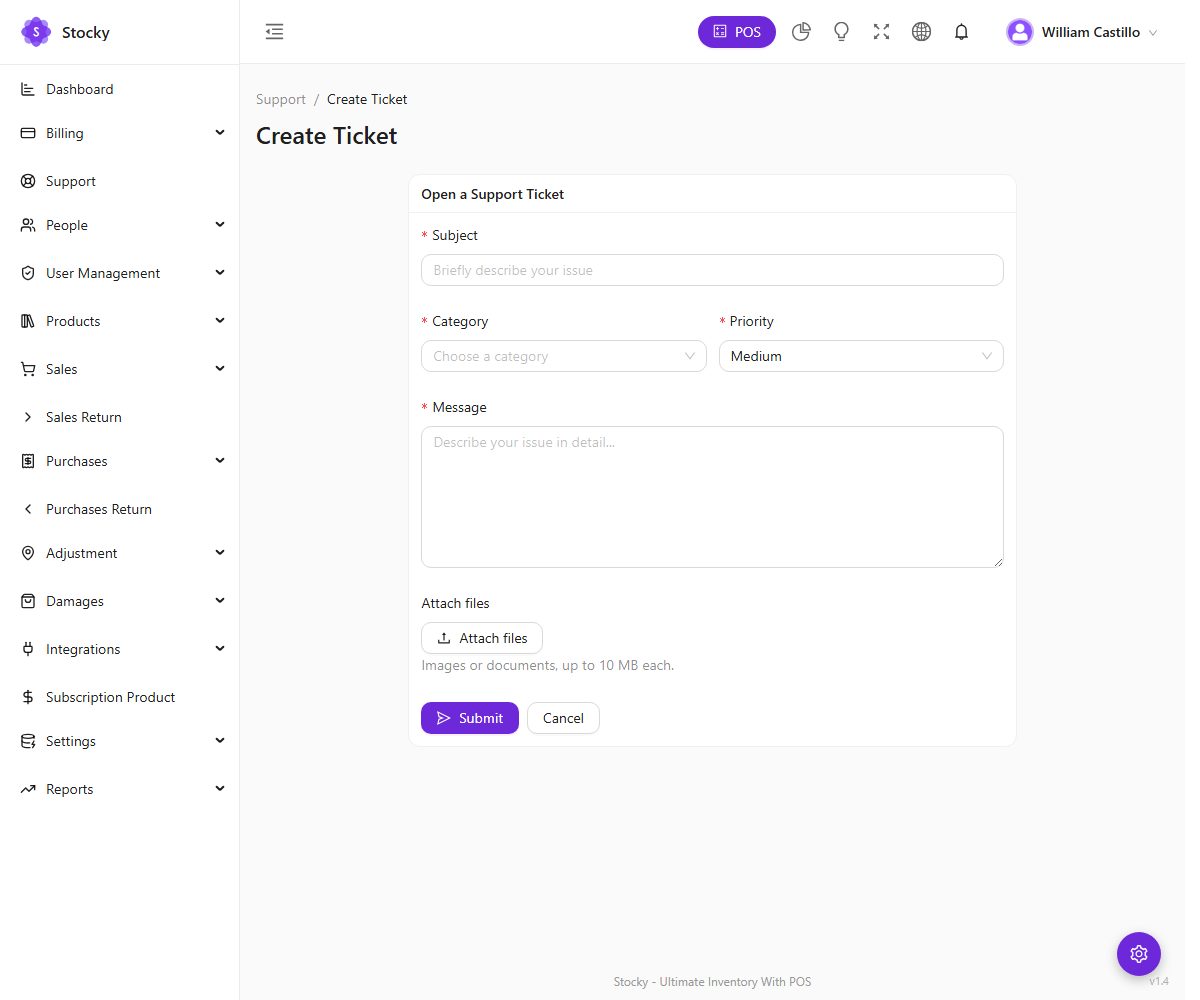Click into the Message text area

tap(712, 497)
